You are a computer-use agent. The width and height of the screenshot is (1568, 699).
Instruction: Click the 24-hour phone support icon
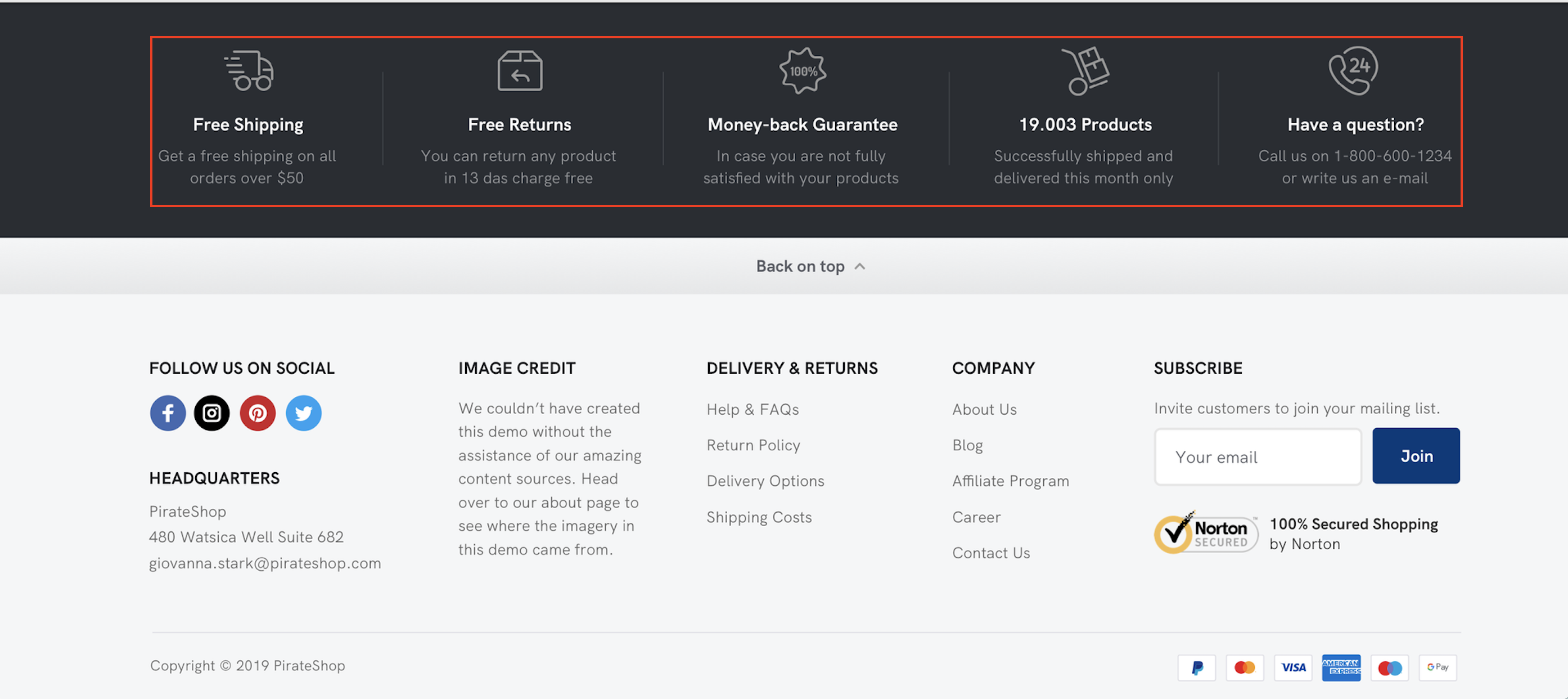[1353, 70]
